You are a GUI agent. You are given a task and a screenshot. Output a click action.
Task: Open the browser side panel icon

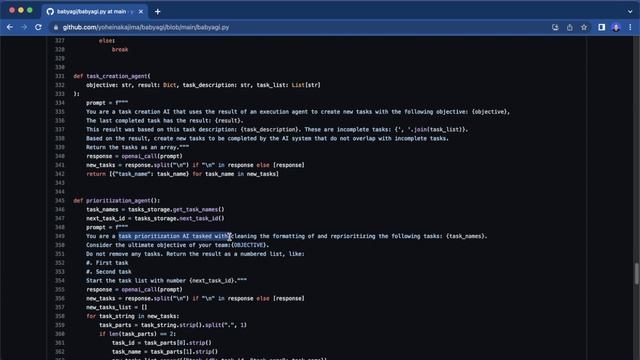(x=602, y=27)
